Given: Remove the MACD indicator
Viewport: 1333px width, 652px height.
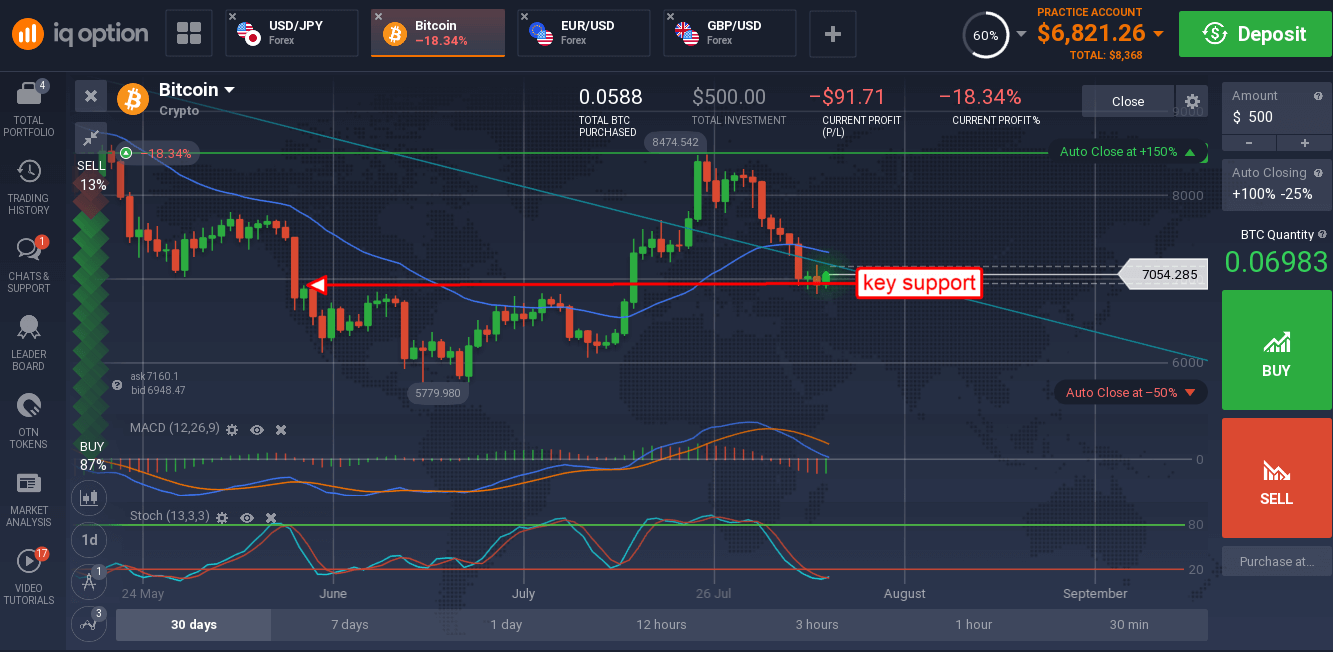Looking at the screenshot, I should [281, 429].
